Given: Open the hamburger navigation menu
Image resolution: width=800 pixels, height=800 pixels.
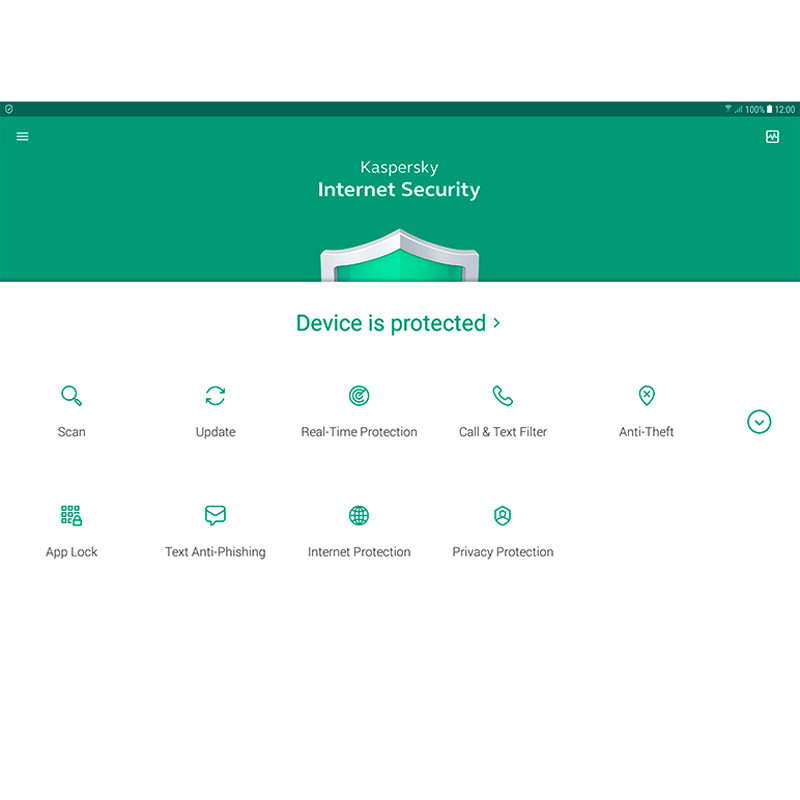Looking at the screenshot, I should [x=22, y=136].
